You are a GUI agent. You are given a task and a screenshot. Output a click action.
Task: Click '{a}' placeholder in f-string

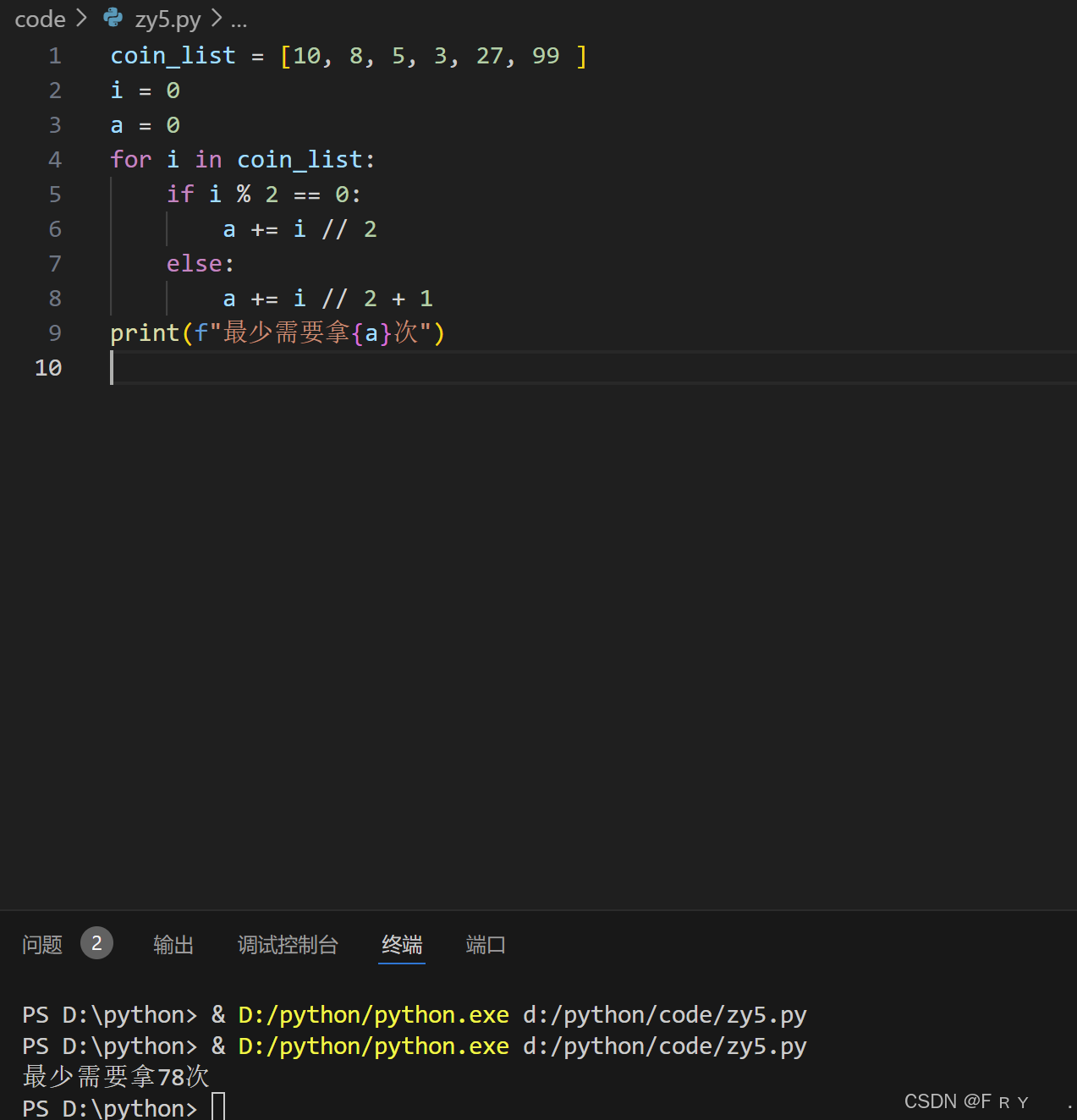(x=372, y=333)
